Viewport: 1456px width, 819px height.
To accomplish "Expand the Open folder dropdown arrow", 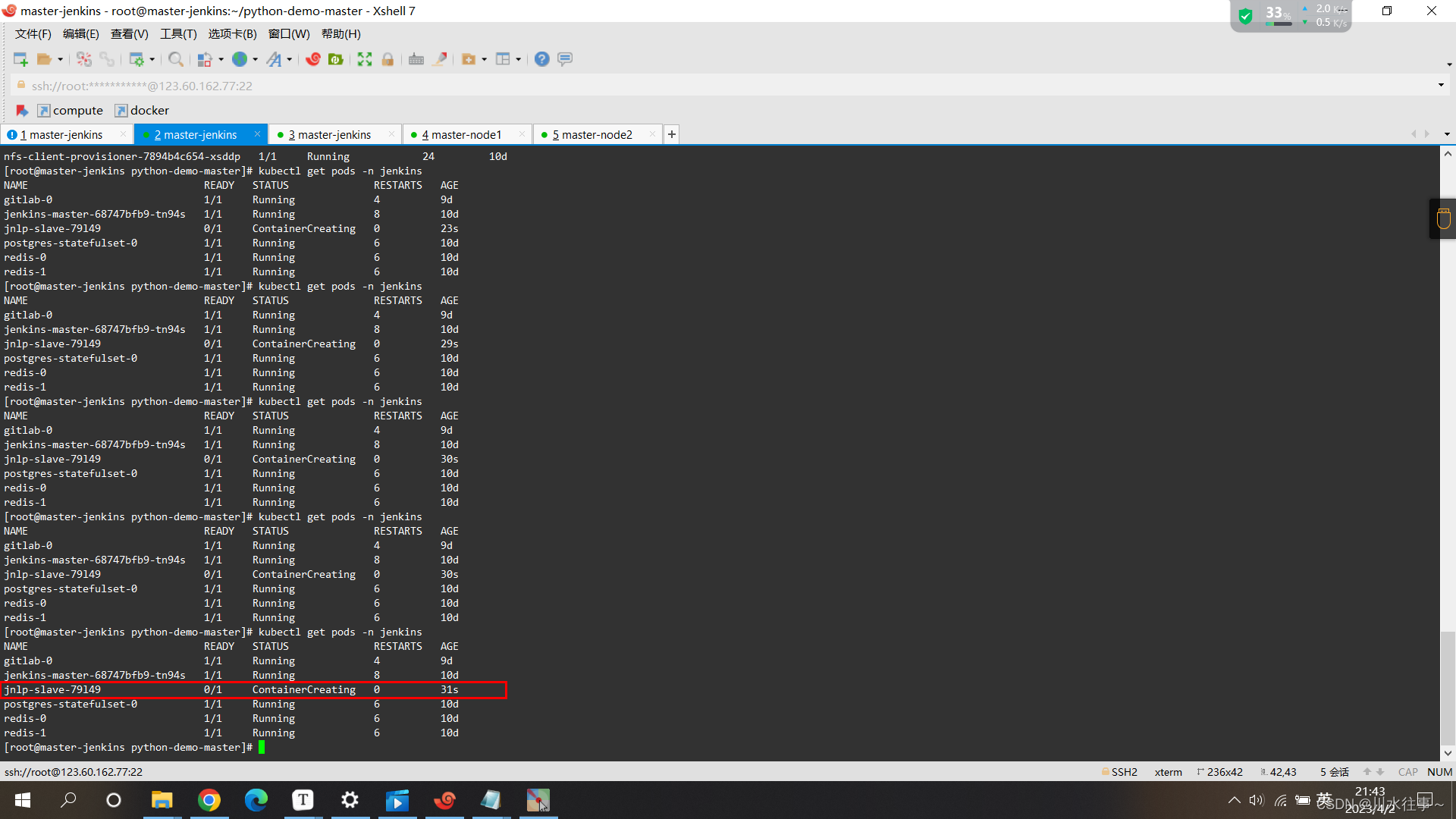I will pyautogui.click(x=61, y=59).
